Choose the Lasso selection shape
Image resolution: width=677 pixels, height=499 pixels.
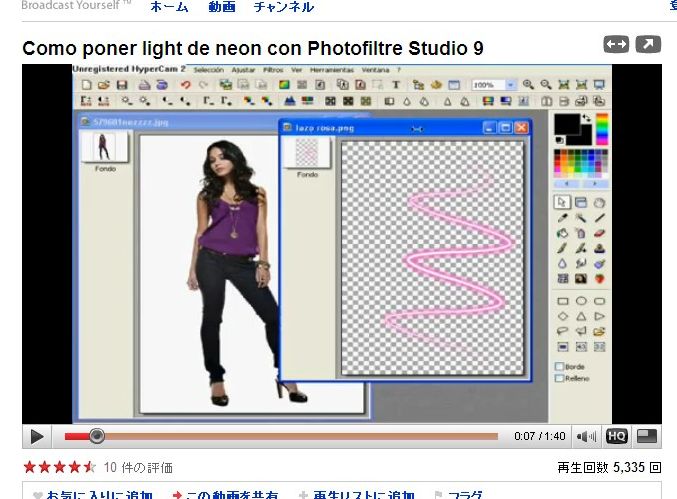563,332
